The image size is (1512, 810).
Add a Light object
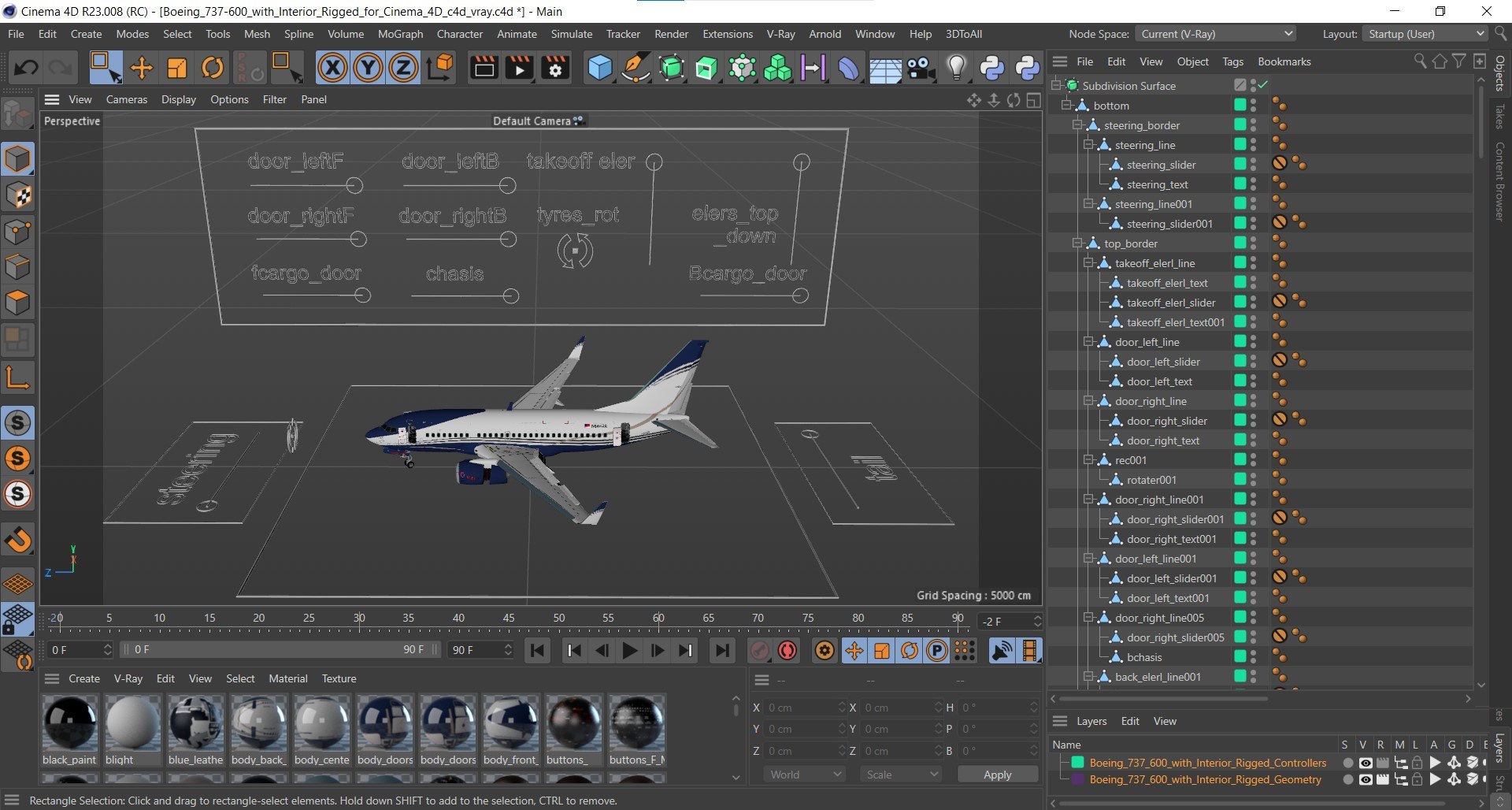coord(956,68)
